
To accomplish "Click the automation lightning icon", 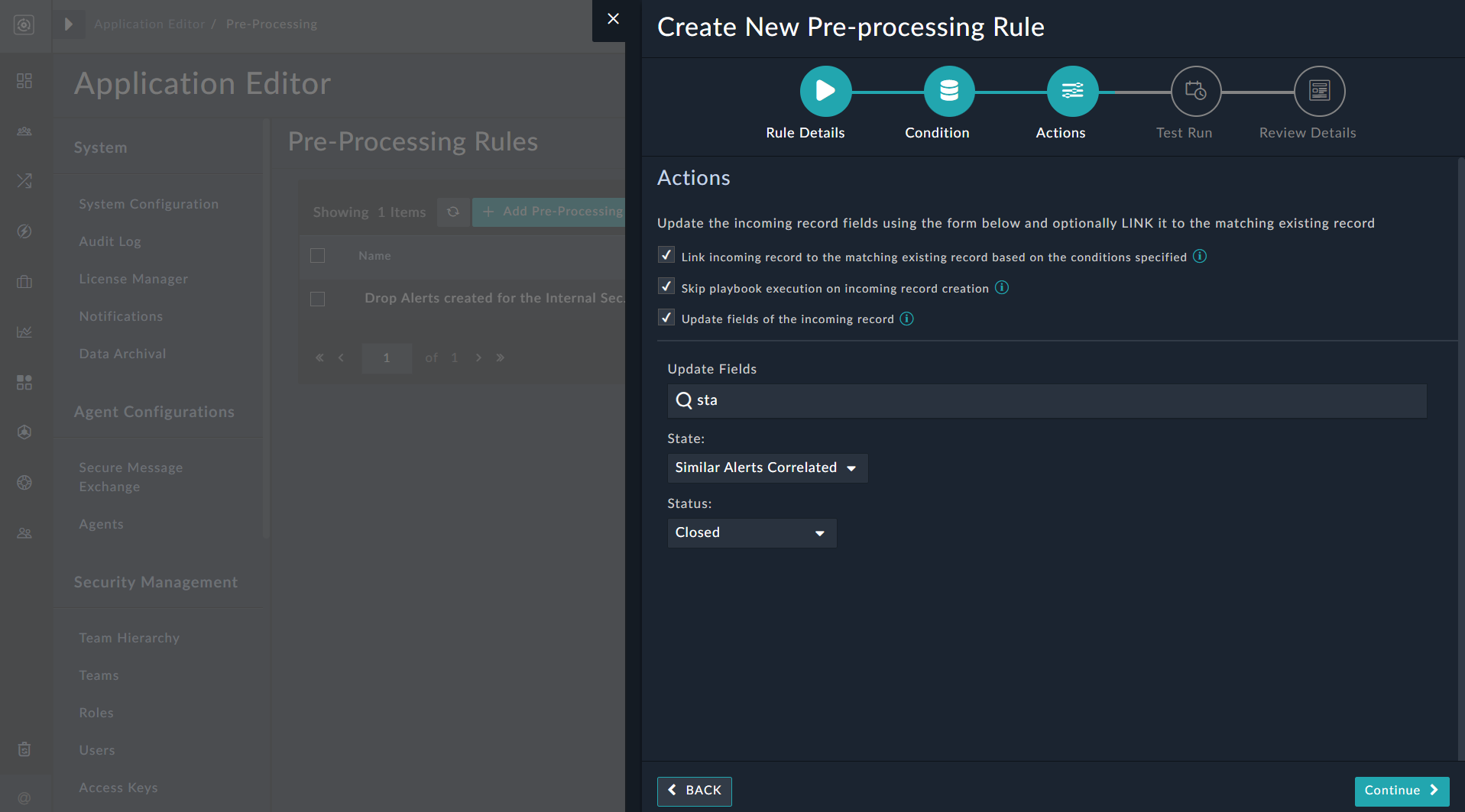I will pyautogui.click(x=24, y=231).
